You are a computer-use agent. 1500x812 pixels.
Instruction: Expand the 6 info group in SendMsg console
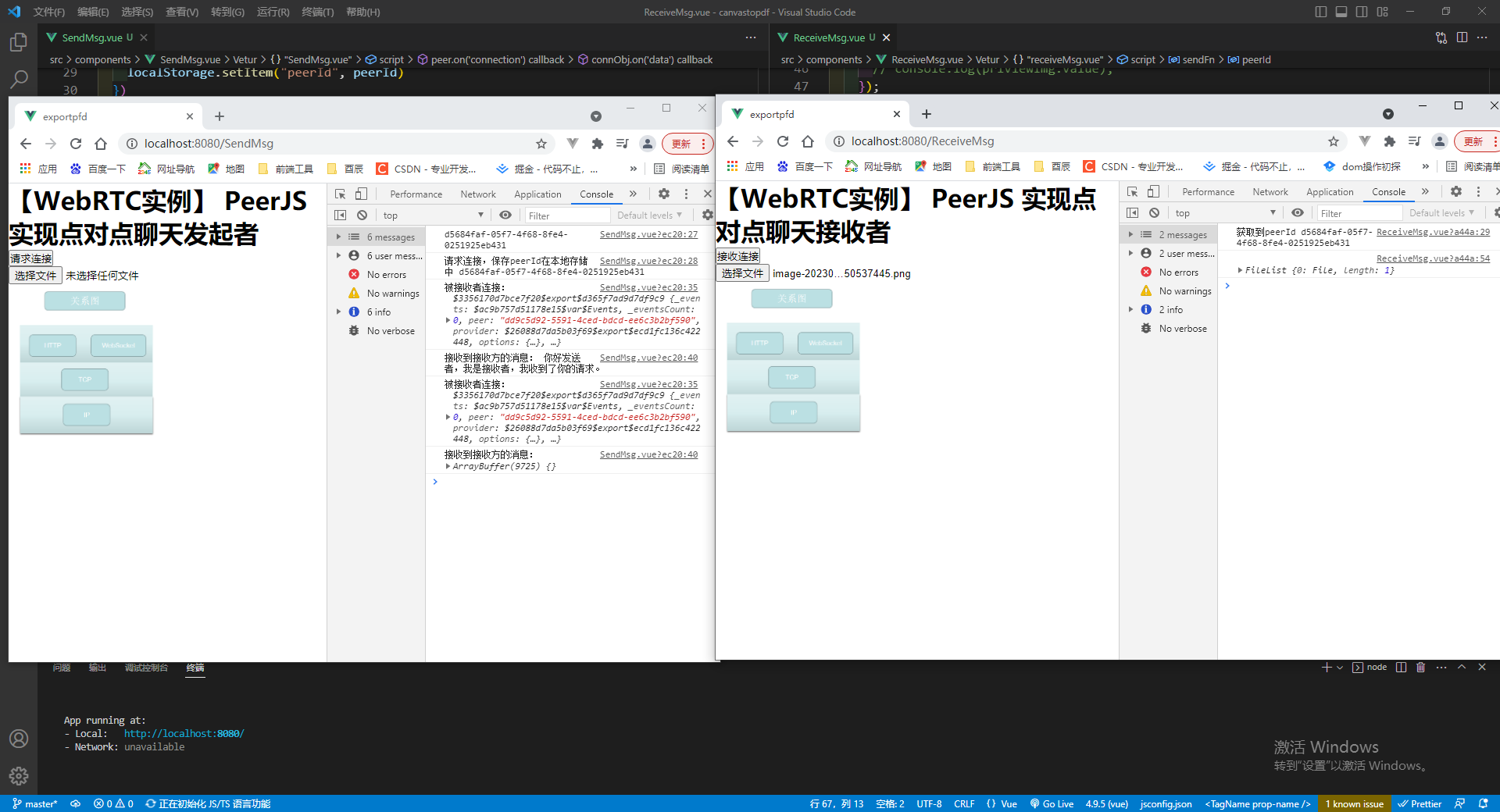point(338,312)
